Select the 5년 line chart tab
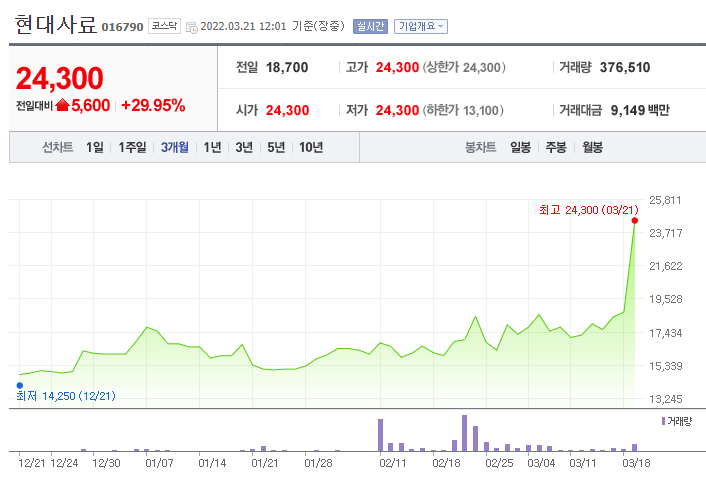The height and width of the screenshot is (482, 706). tap(276, 147)
